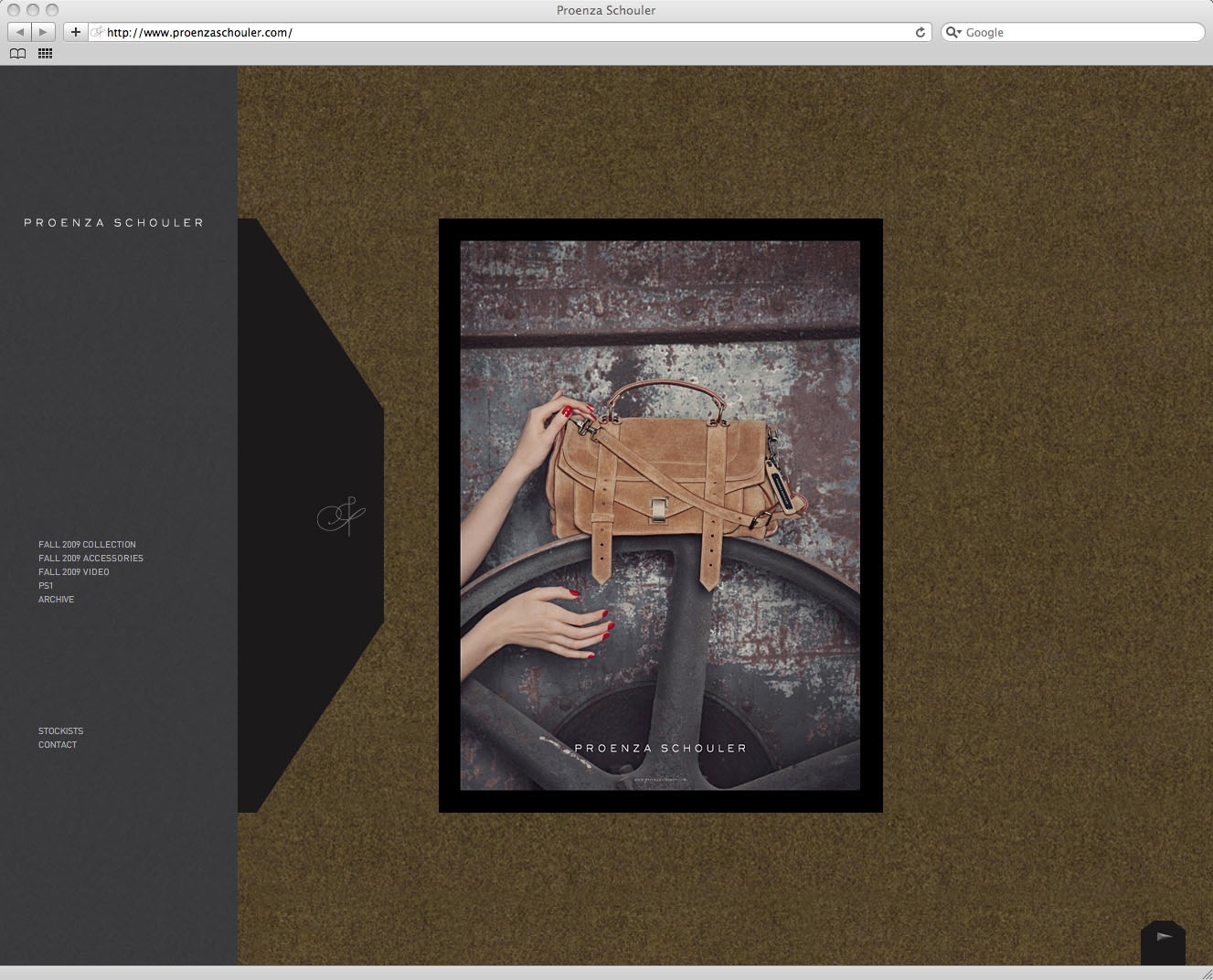Open the Google search magnifier dropdown
Image resolution: width=1213 pixels, height=980 pixels.
(x=953, y=32)
